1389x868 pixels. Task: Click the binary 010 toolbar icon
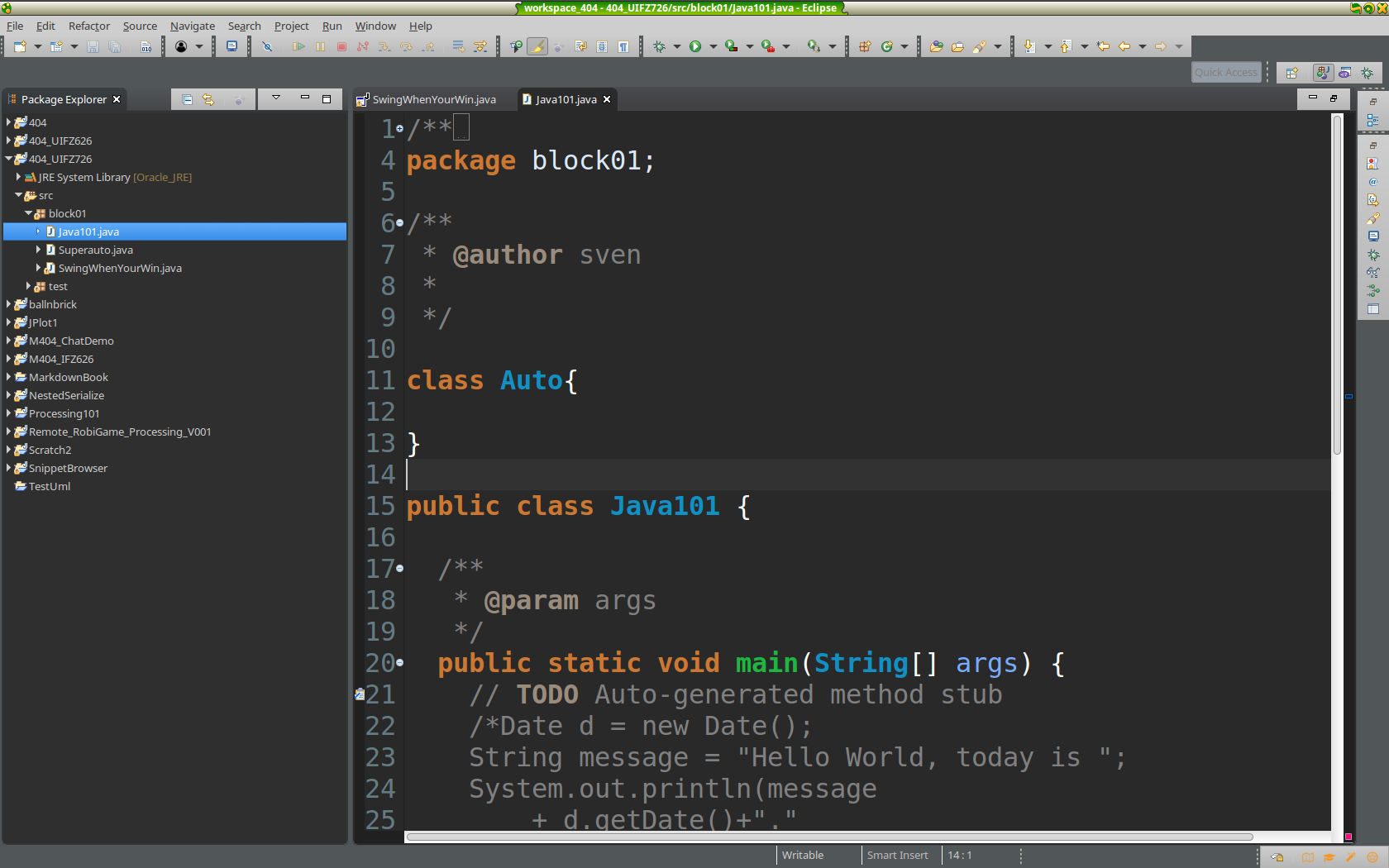pos(146,47)
